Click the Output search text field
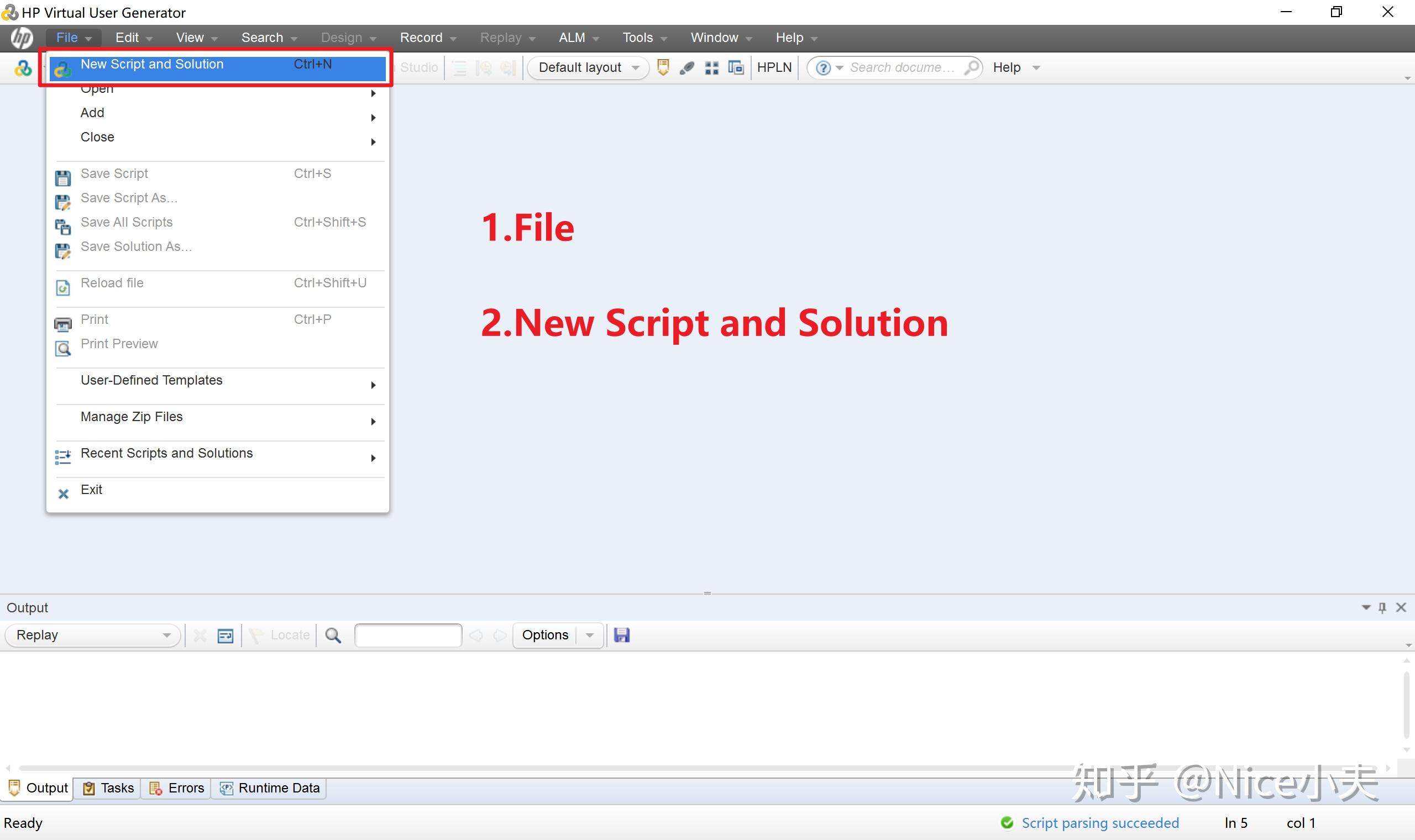 (407, 635)
